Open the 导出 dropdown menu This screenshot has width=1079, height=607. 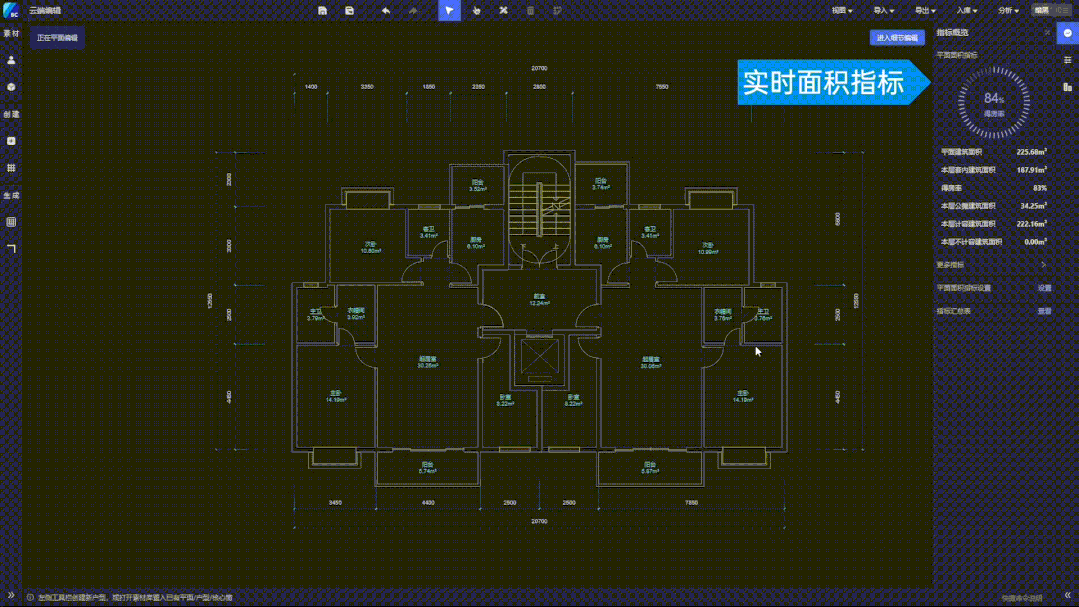(x=924, y=10)
